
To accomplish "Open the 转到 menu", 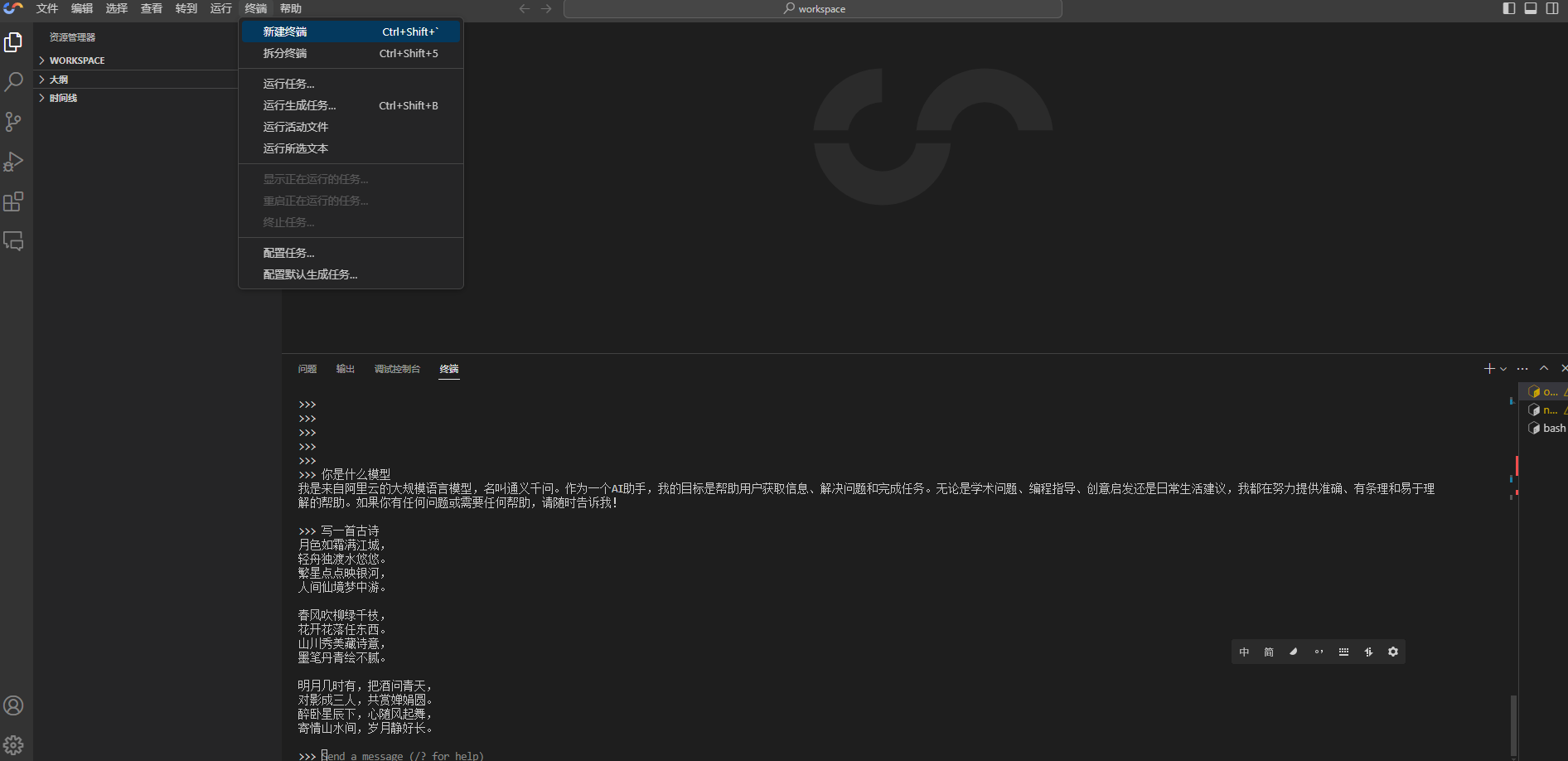I will (x=186, y=8).
